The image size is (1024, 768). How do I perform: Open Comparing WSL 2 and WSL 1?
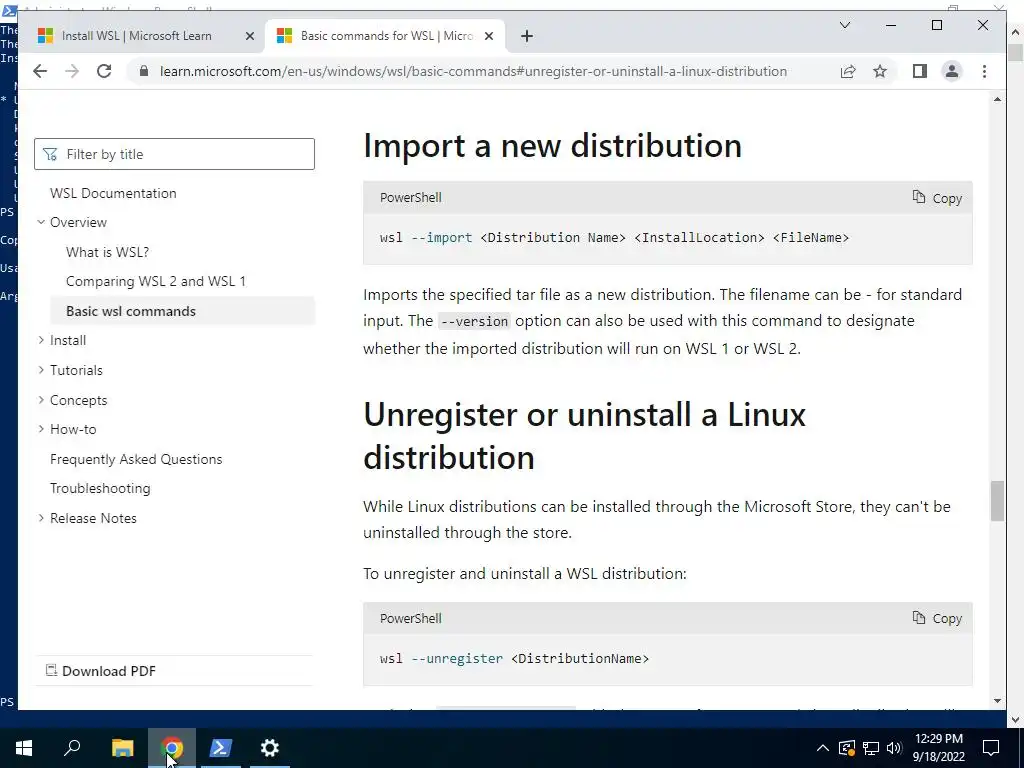[155, 281]
